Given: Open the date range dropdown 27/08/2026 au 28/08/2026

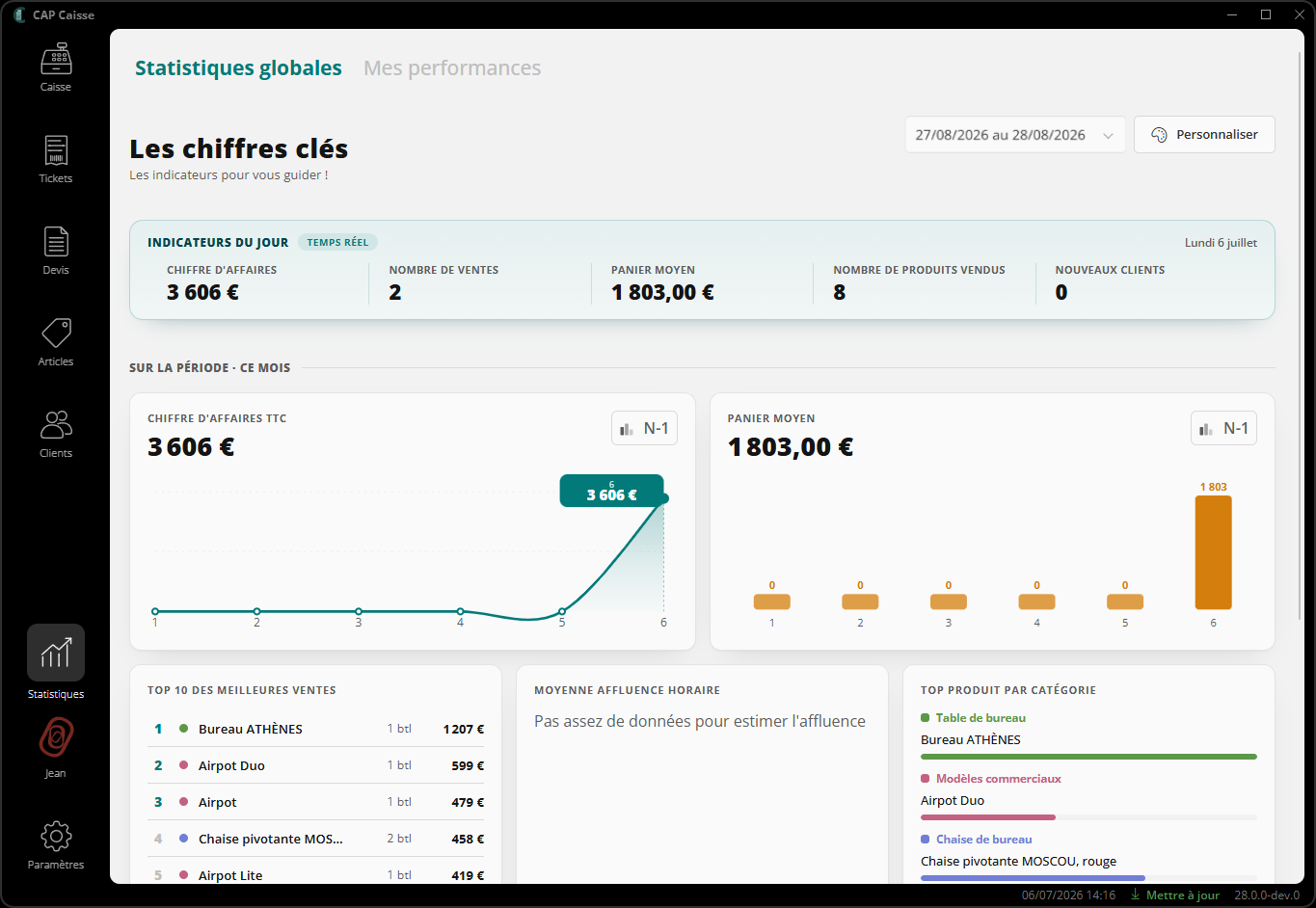Looking at the screenshot, I should (x=1014, y=135).
